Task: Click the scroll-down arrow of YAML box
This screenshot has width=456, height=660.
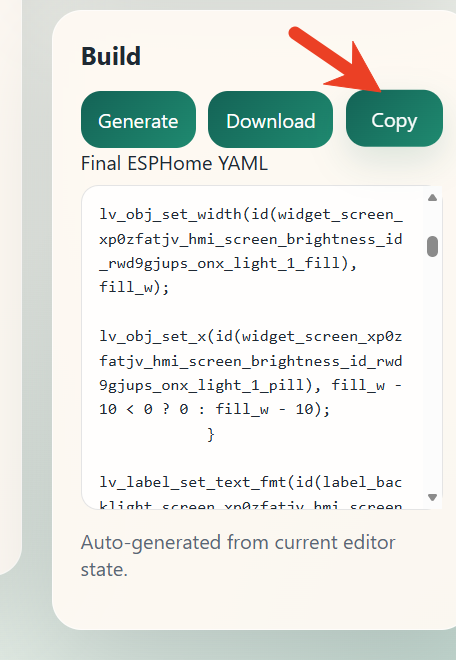Action: click(432, 497)
